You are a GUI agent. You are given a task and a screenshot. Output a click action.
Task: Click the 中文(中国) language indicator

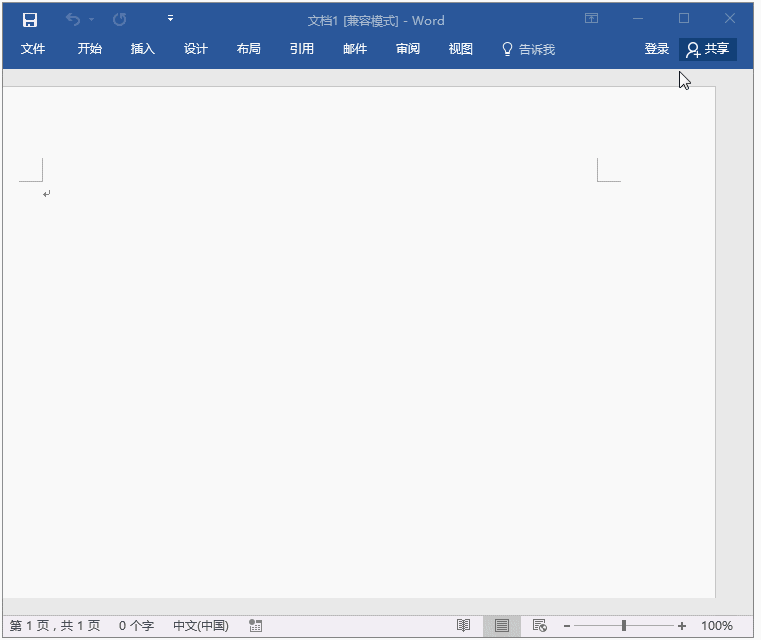201,625
